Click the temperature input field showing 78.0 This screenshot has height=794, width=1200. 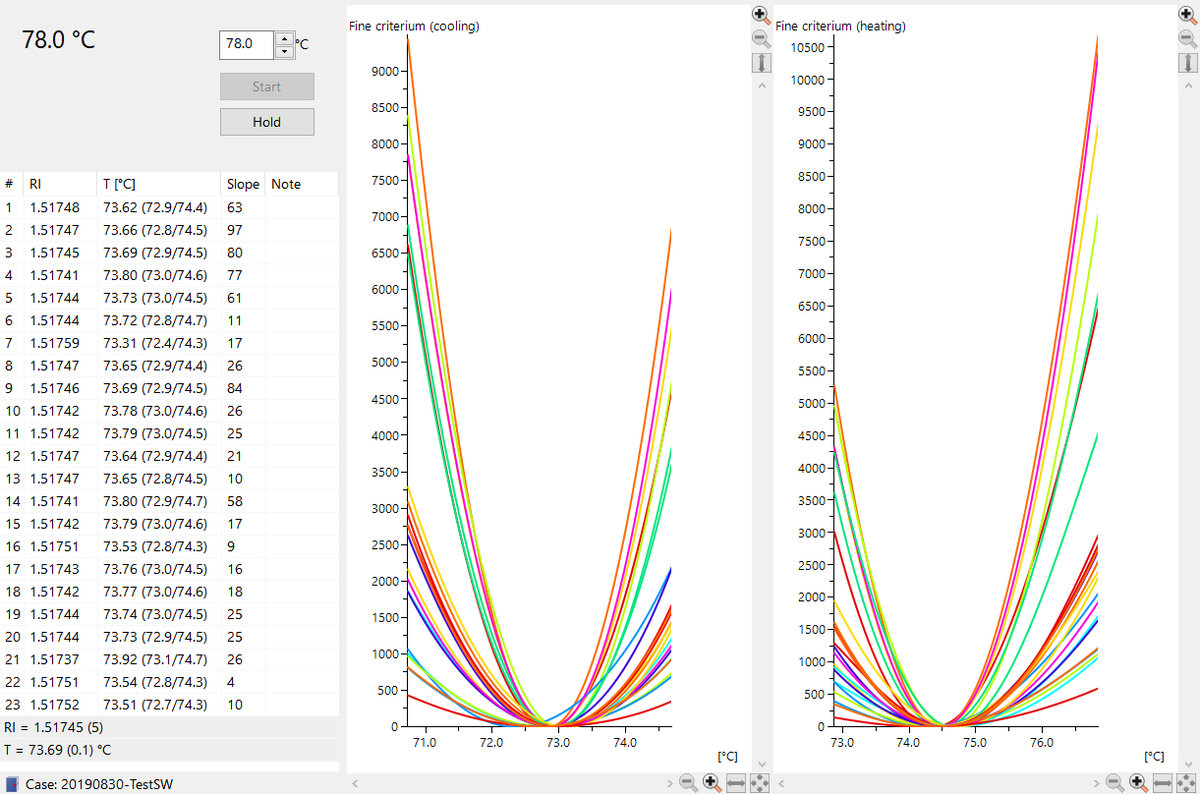coord(245,44)
